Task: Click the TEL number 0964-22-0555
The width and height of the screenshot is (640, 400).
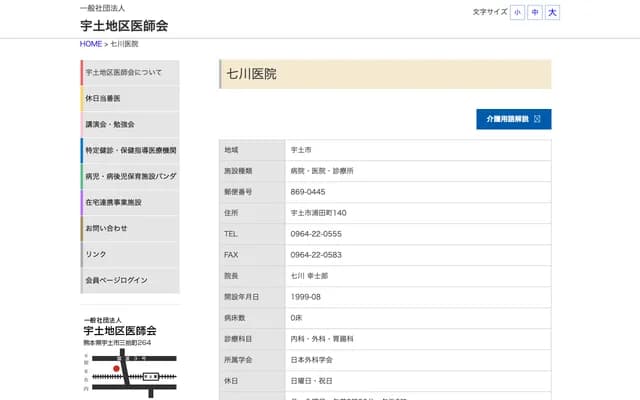Action: 316,233
